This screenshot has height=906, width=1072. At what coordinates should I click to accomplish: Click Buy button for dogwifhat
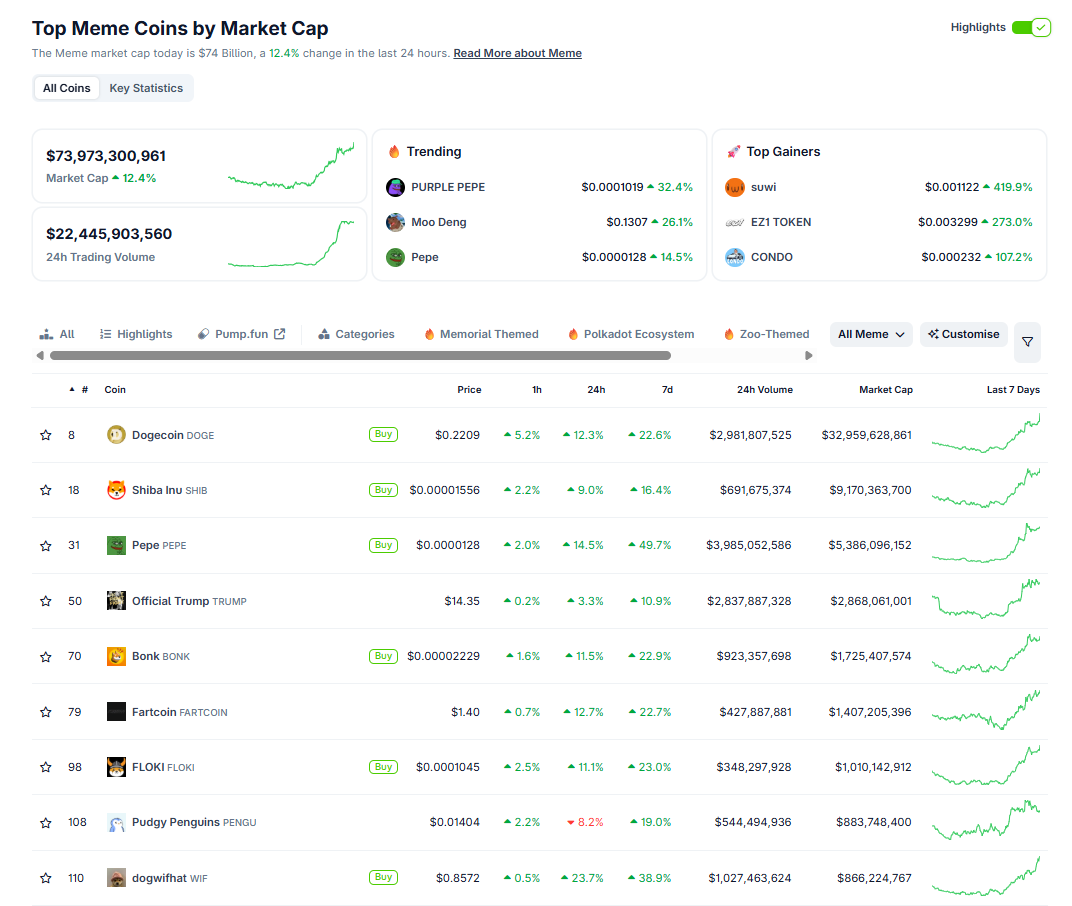(384, 877)
